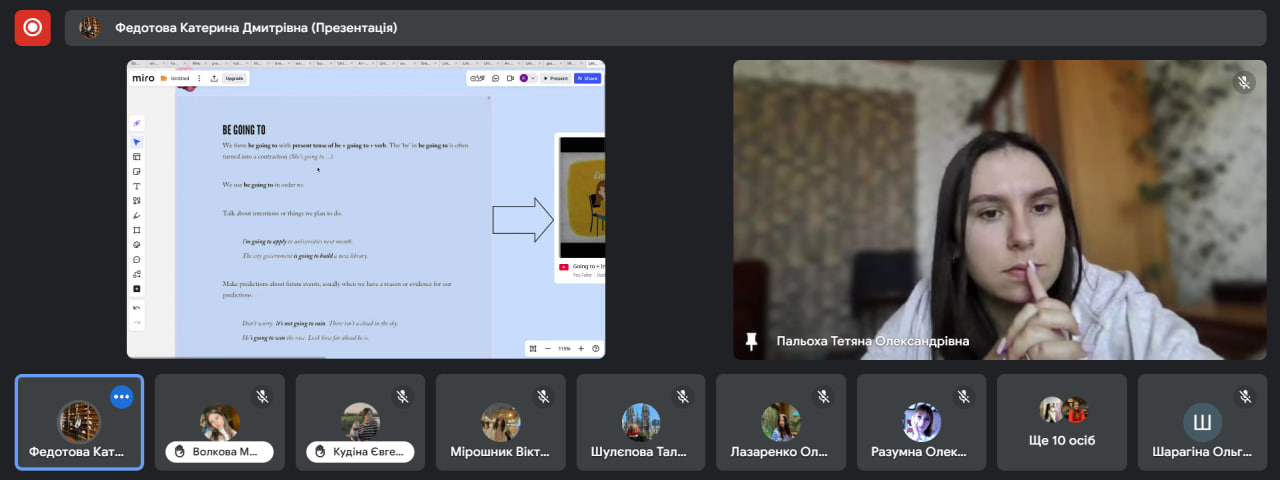Open the Ще 10 осіб tile
This screenshot has height=480, width=1280.
(x=1062, y=422)
